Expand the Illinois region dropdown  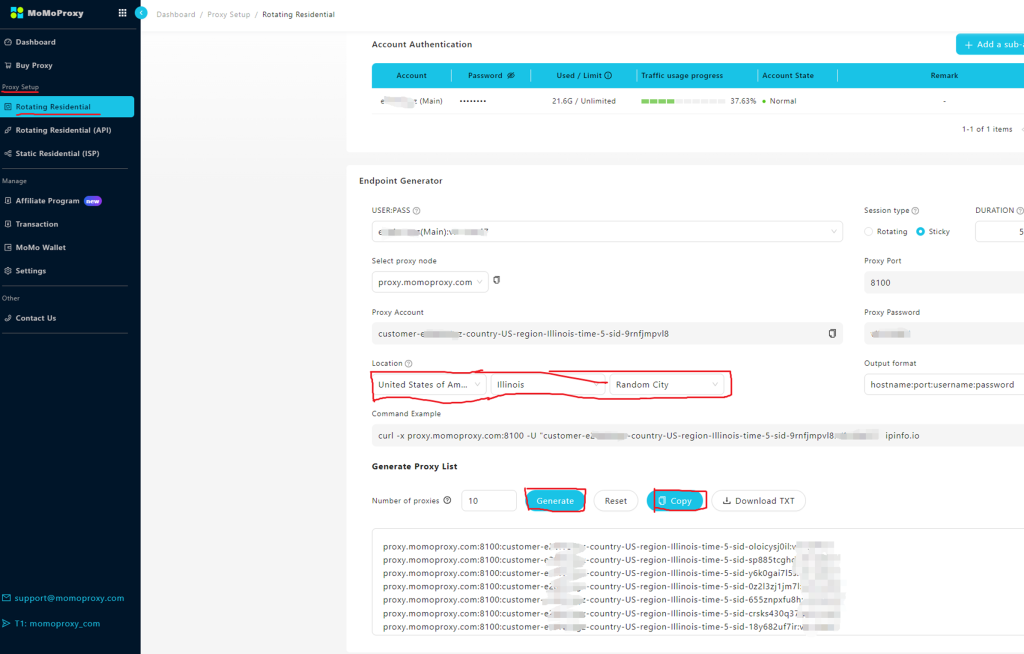547,385
